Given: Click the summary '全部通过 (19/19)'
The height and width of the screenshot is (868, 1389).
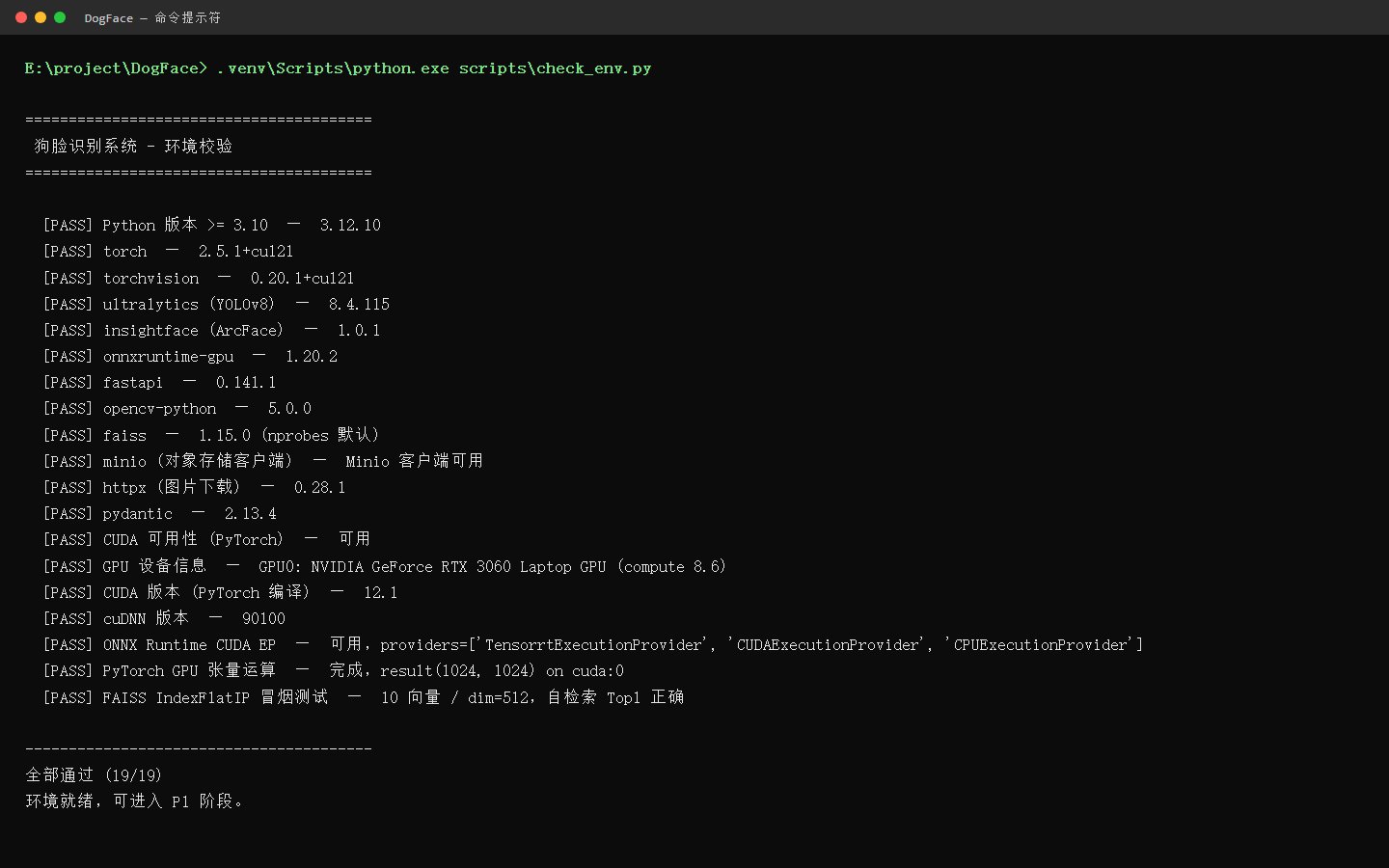Looking at the screenshot, I should (94, 774).
